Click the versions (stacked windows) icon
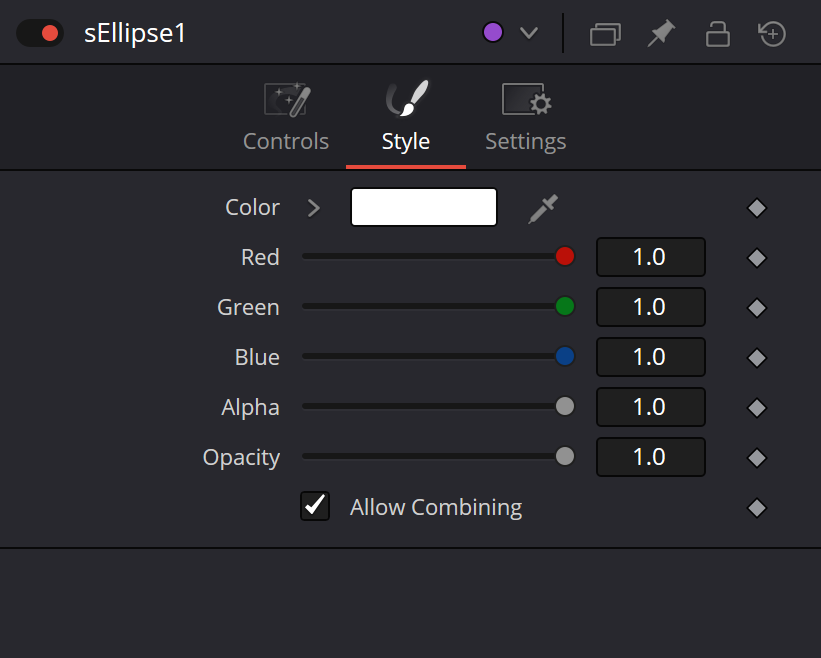The image size is (821, 658). (x=605, y=35)
